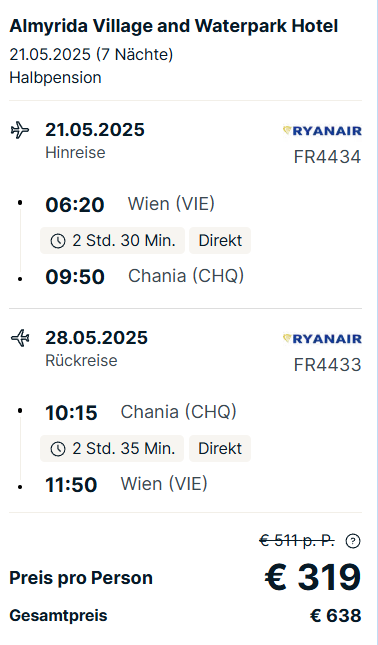Click flight number FR4433
Viewport: 378px width, 645px height.
[x=327, y=365]
